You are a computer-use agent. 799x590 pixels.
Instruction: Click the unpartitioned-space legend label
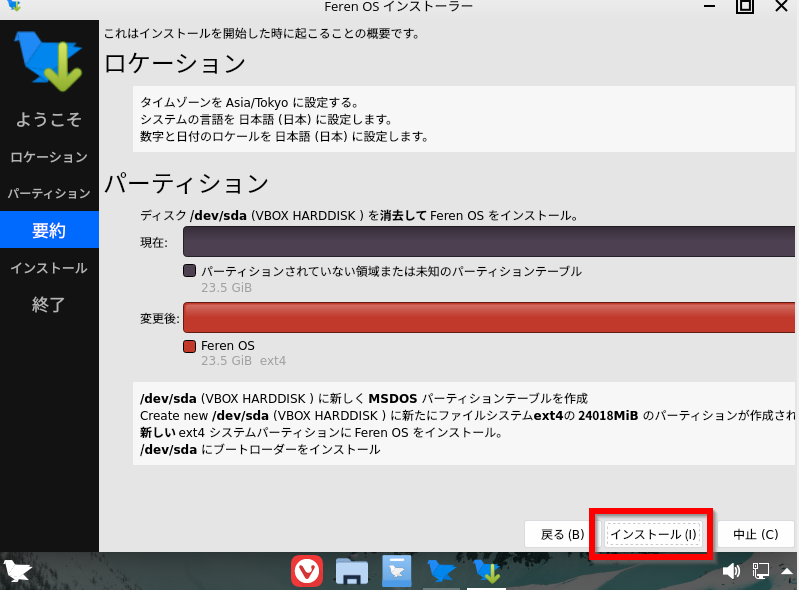coord(391,271)
